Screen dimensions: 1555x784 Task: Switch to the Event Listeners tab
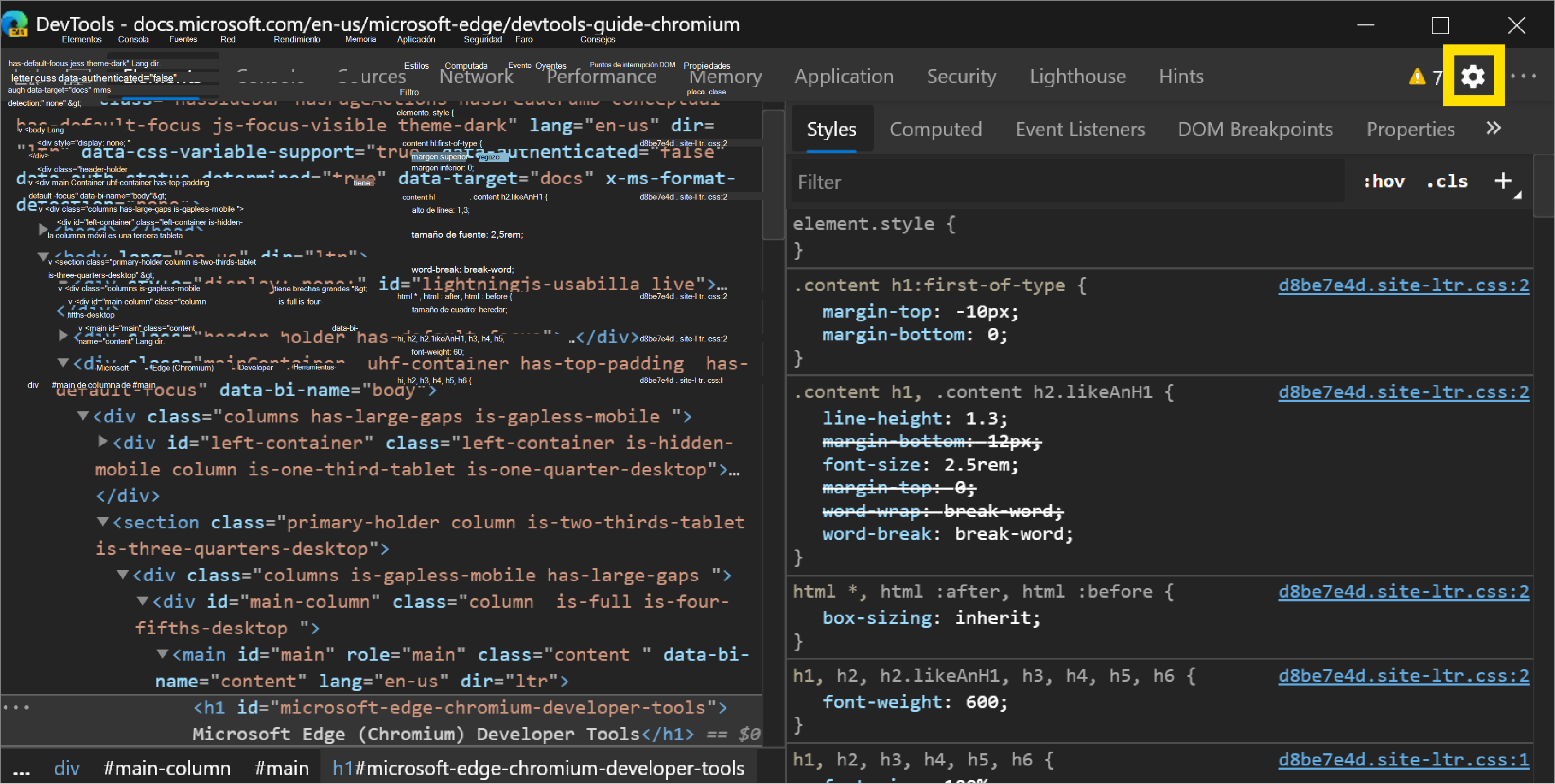[1080, 128]
